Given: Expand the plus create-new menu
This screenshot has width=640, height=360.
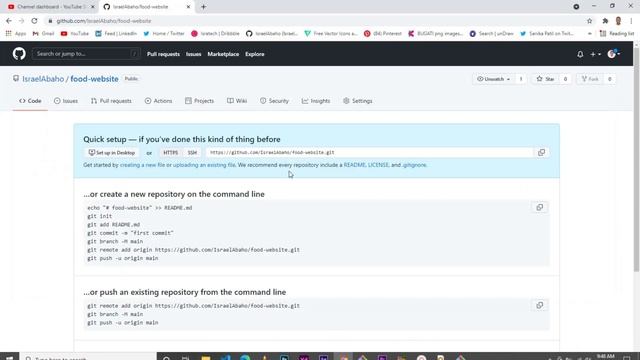Looking at the screenshot, I should (x=596, y=54).
